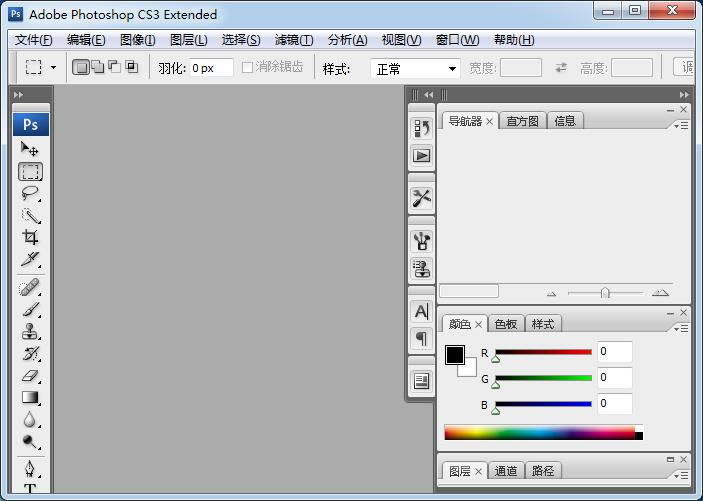
Task: Choose Add to Selection mode
Action: [98, 67]
